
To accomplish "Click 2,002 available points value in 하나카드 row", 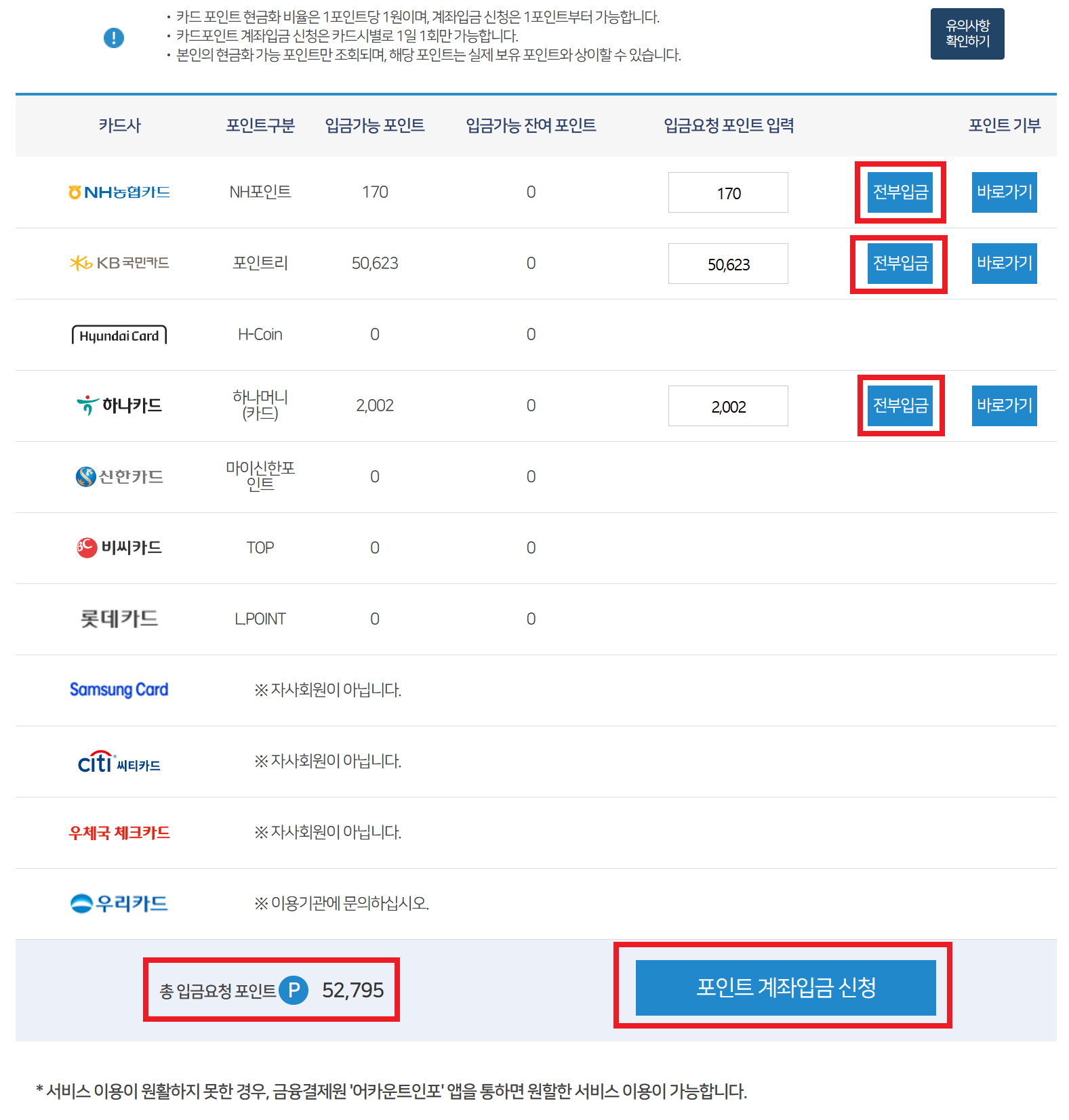I will tap(375, 406).
